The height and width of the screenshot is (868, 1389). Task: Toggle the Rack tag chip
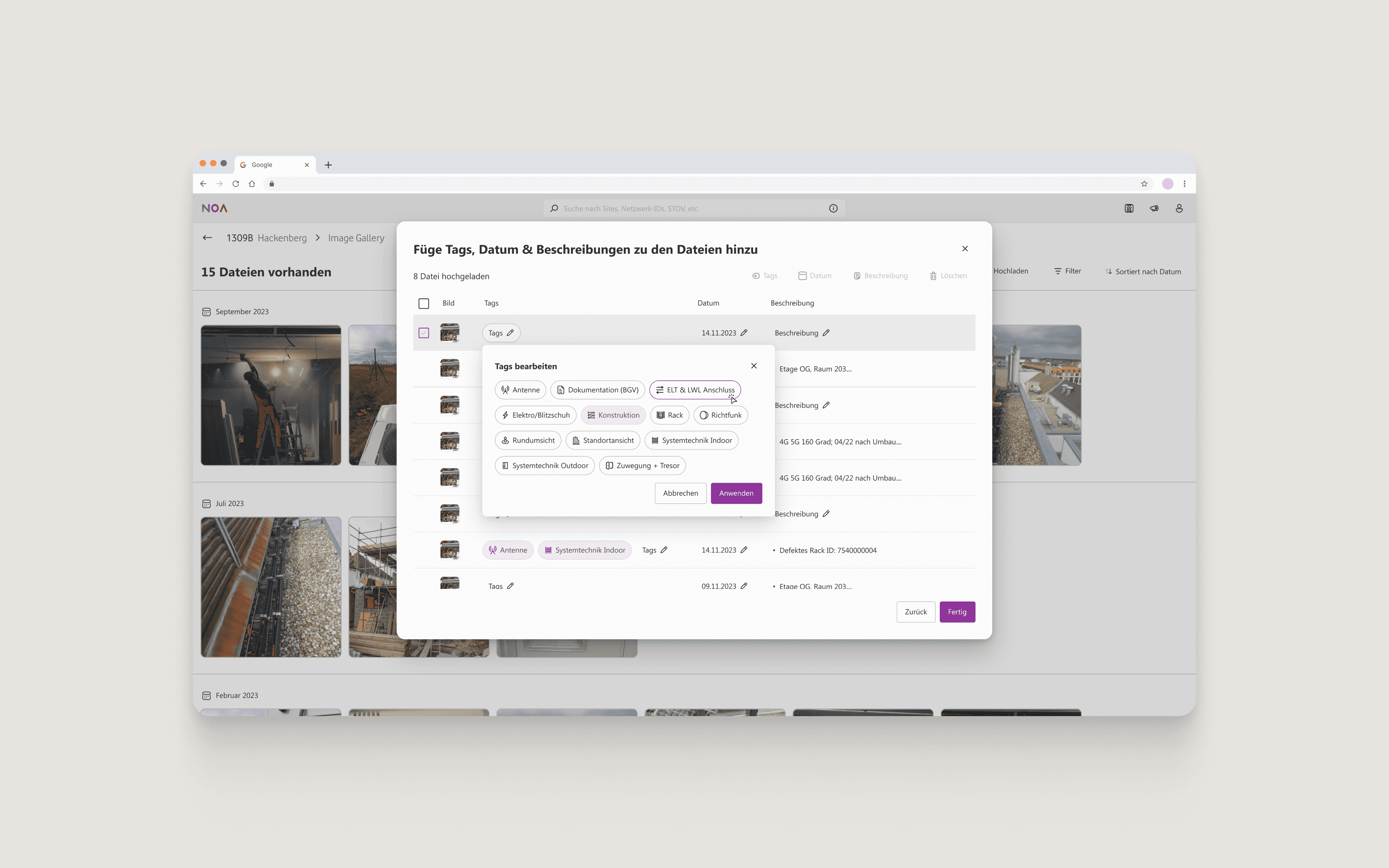point(670,415)
